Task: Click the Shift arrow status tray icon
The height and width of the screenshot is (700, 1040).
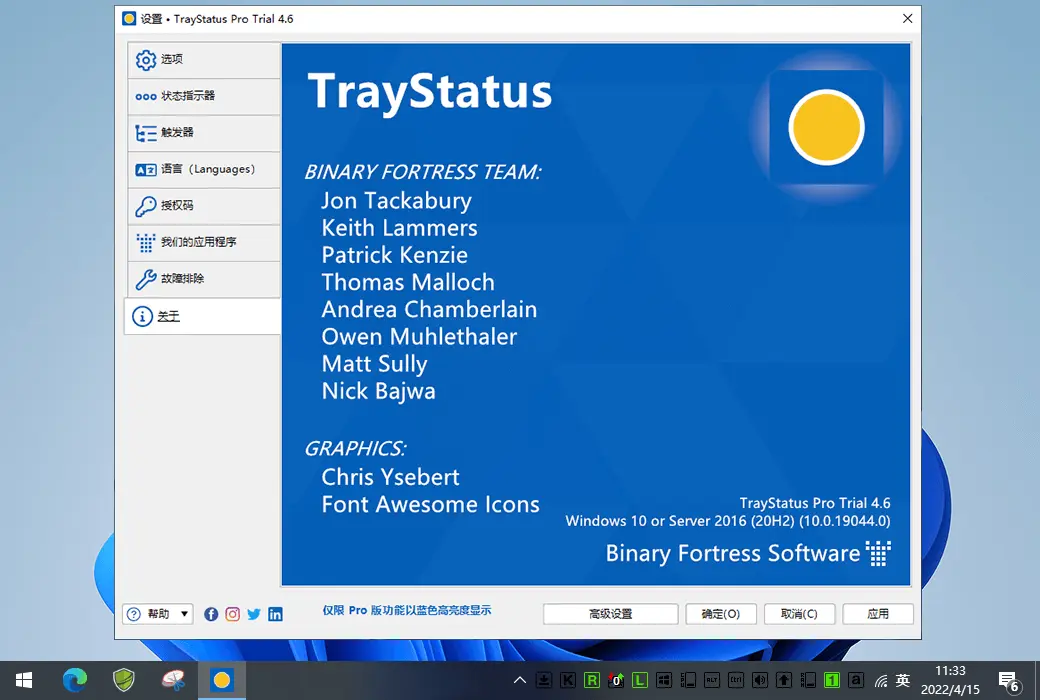Action: [x=784, y=680]
